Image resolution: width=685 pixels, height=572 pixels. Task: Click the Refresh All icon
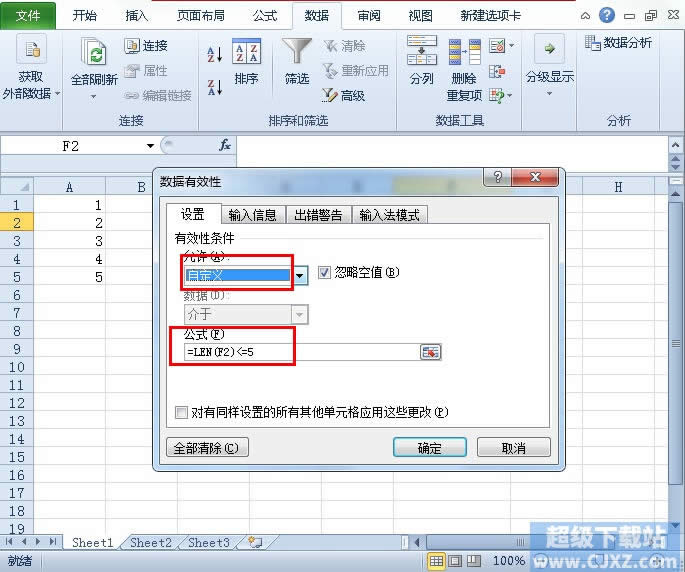pyautogui.click(x=93, y=52)
